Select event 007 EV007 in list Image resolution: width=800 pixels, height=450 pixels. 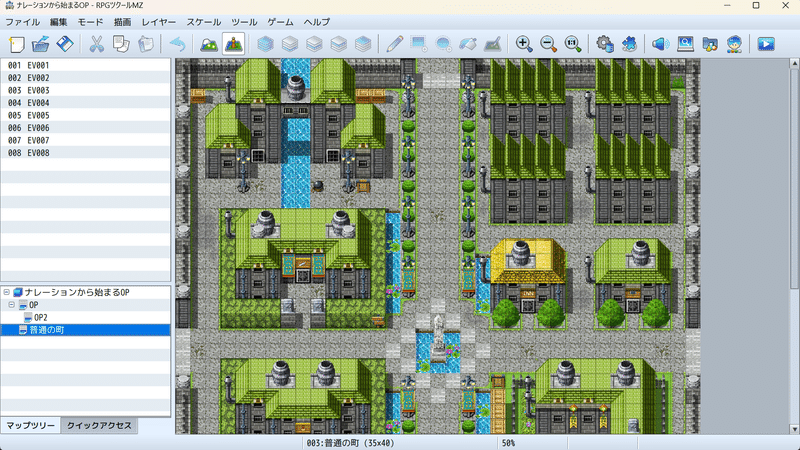(86, 140)
